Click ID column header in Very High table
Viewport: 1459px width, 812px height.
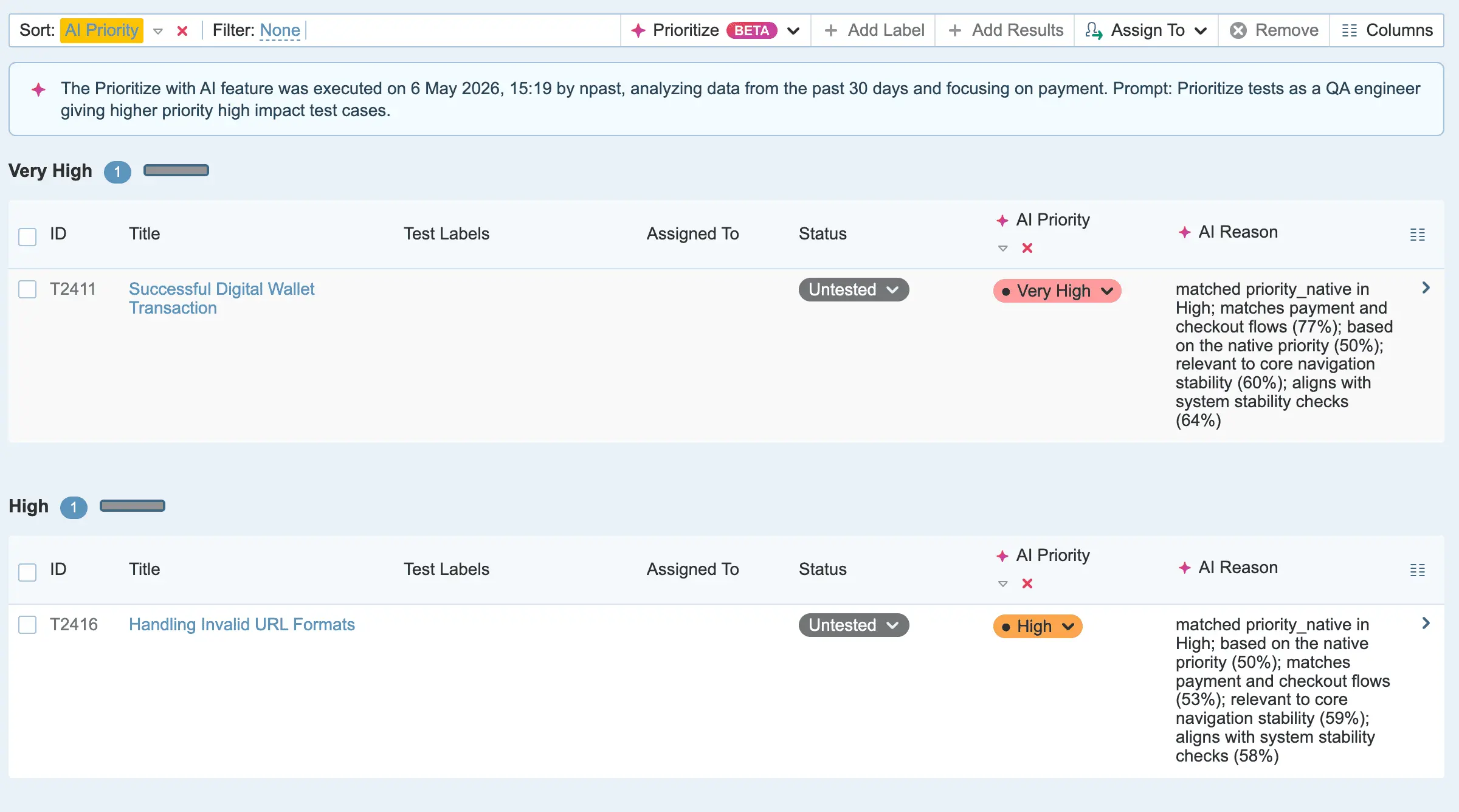(x=58, y=234)
